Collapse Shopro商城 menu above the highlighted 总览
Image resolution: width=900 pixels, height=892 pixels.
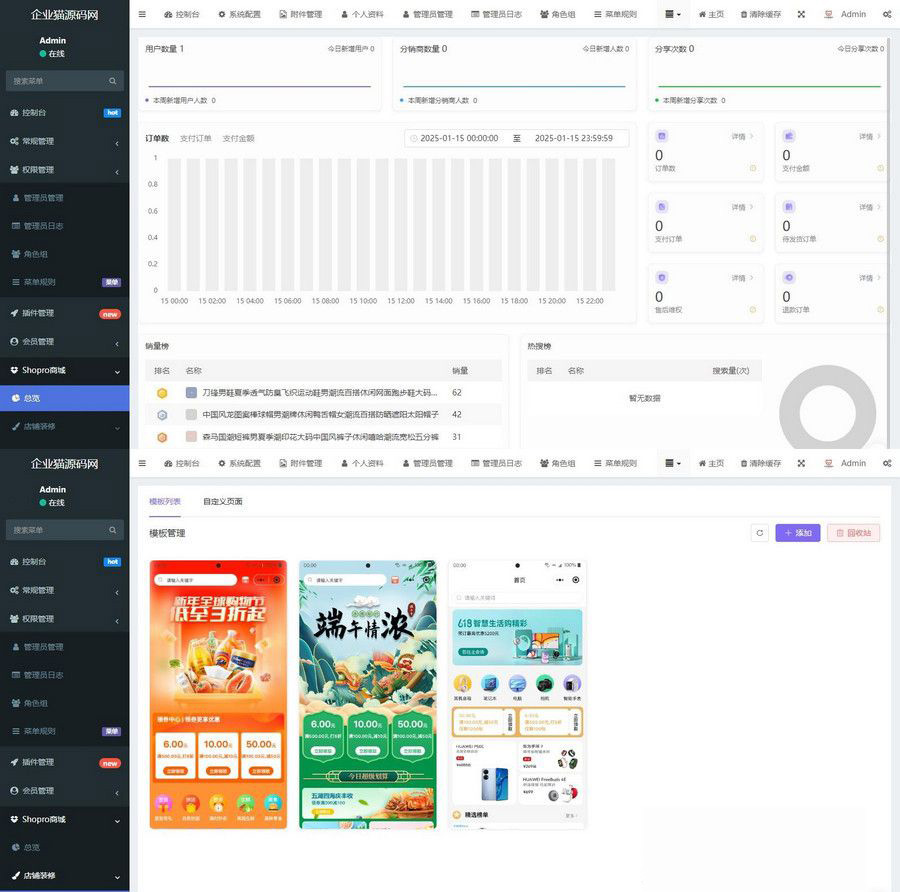click(64, 370)
